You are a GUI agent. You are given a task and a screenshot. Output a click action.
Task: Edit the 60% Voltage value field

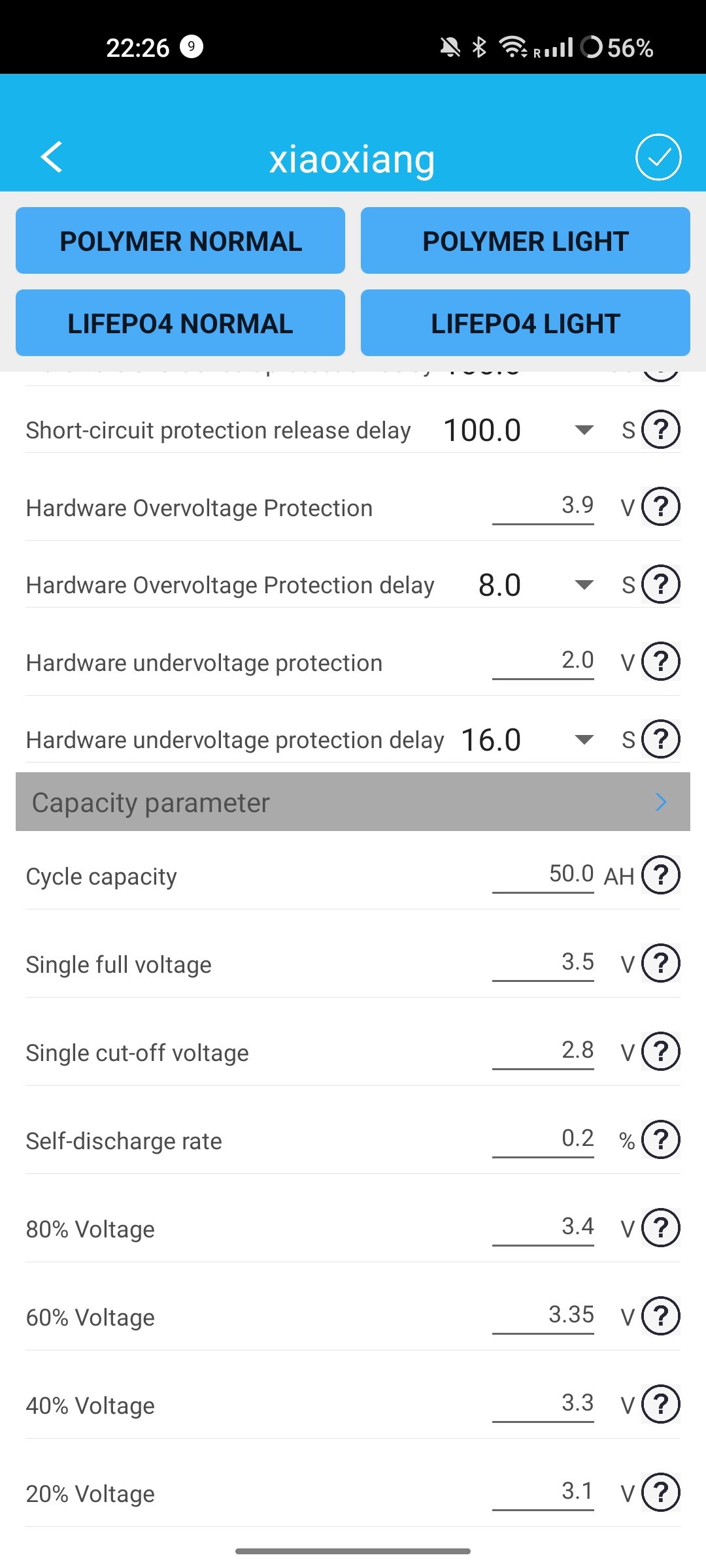tap(543, 1315)
